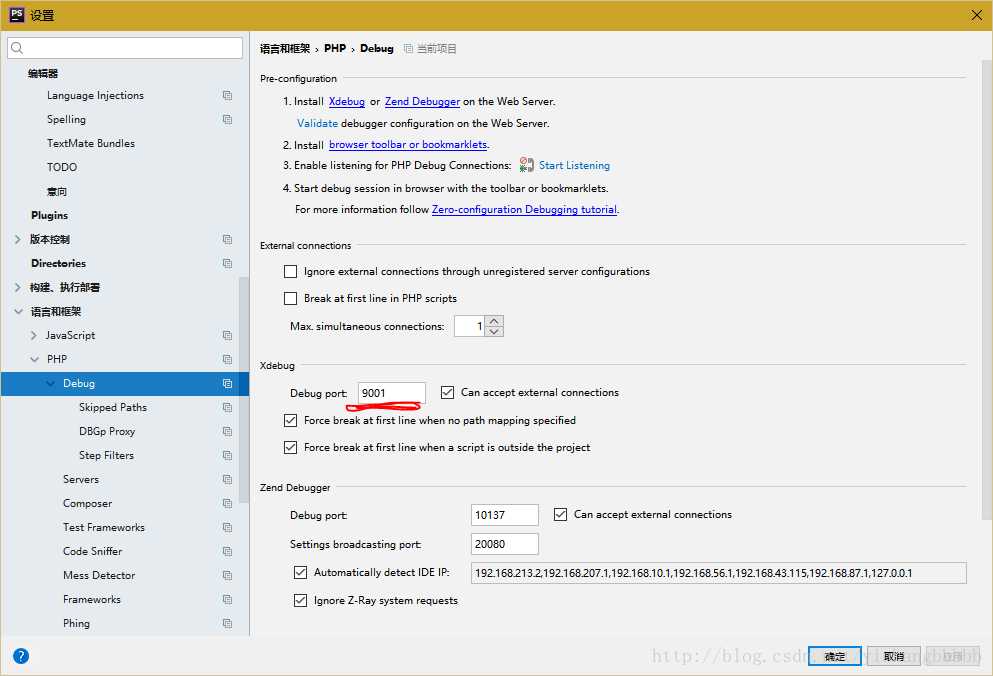Click the project-level icon beside Language Injections
This screenshot has height=676, width=993.
tap(227, 96)
